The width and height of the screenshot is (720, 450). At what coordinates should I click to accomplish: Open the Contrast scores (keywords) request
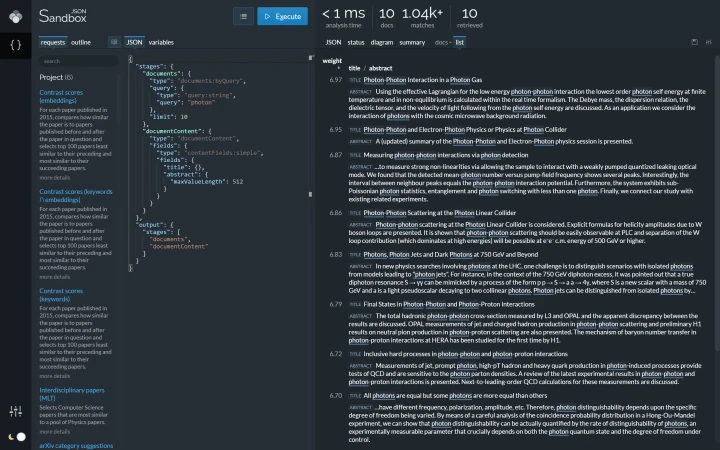(x=61, y=295)
